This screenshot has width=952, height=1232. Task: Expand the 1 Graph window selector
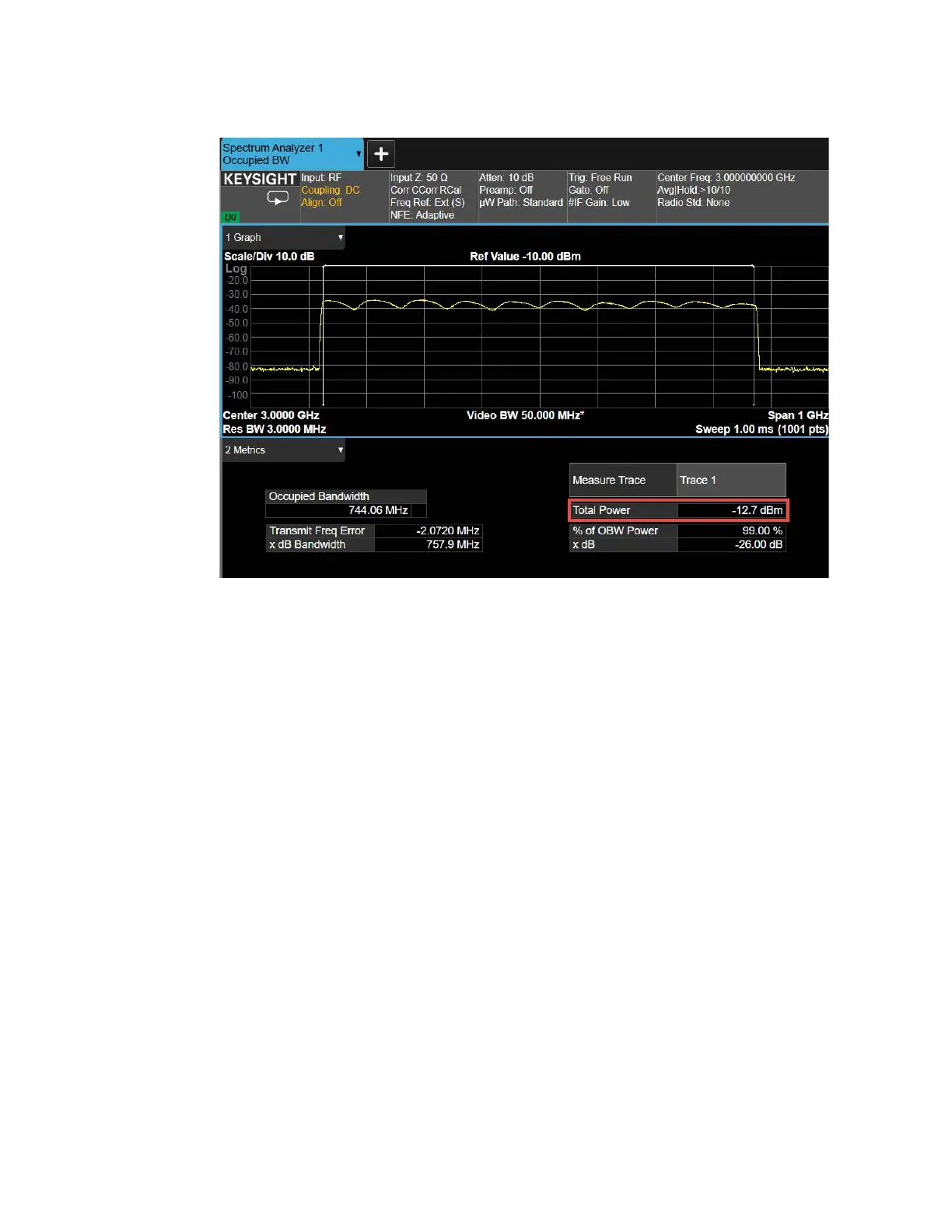(x=284, y=237)
